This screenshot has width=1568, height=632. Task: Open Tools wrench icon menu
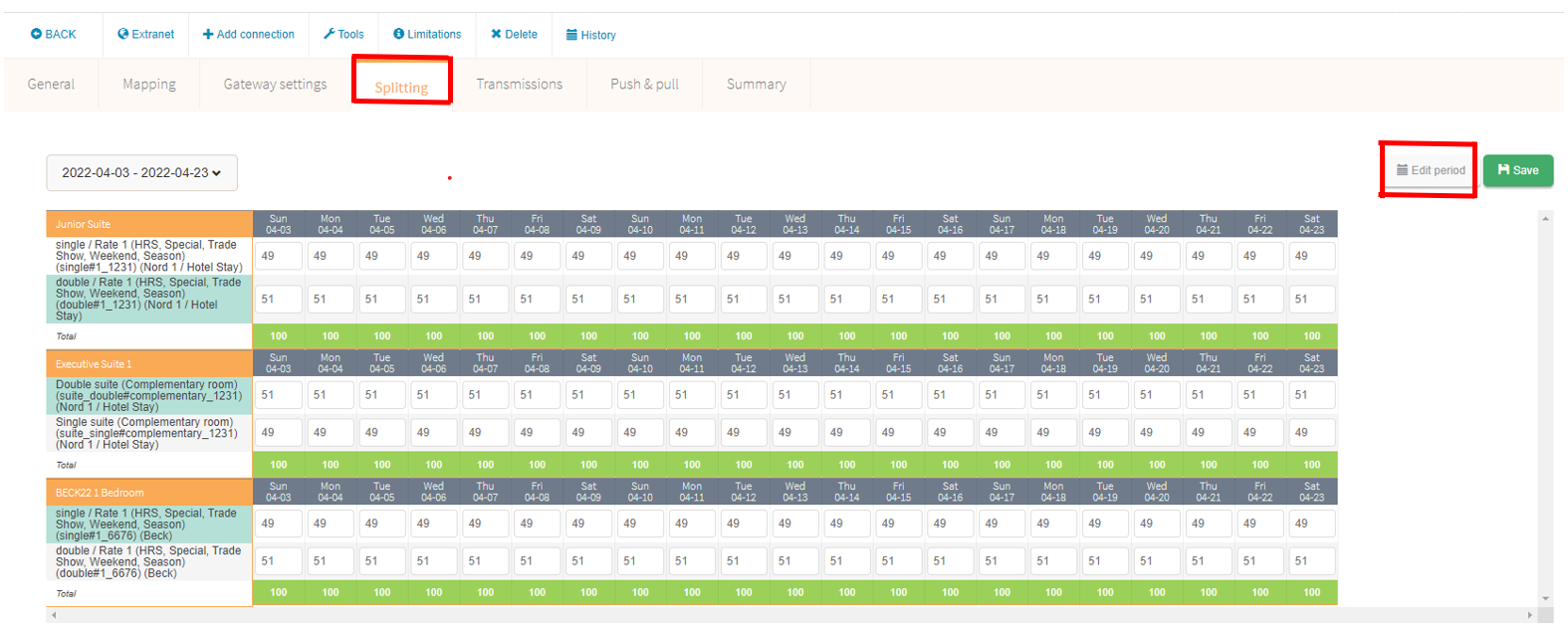pyautogui.click(x=330, y=34)
